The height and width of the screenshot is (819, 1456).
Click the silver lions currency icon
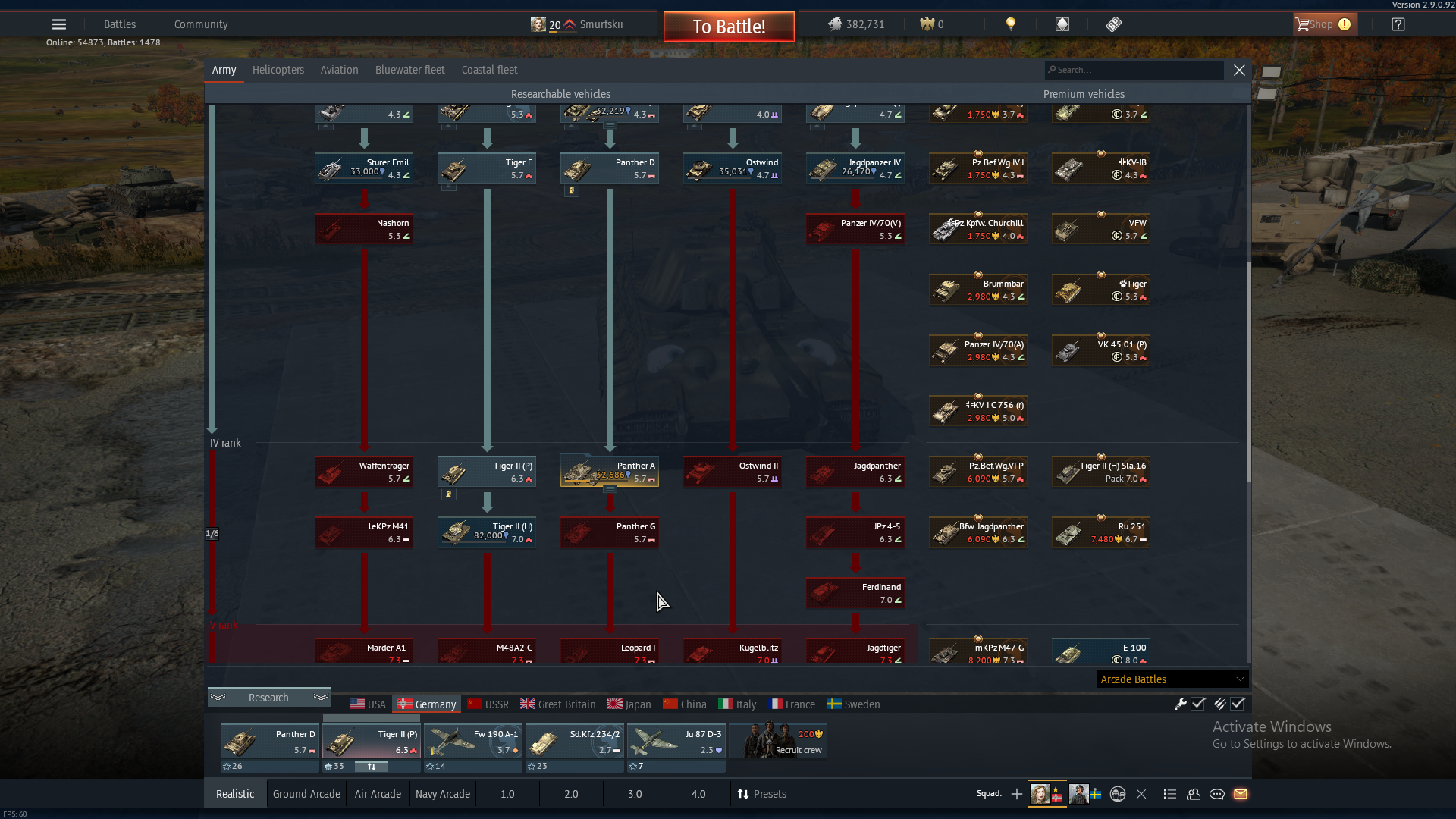click(x=835, y=24)
